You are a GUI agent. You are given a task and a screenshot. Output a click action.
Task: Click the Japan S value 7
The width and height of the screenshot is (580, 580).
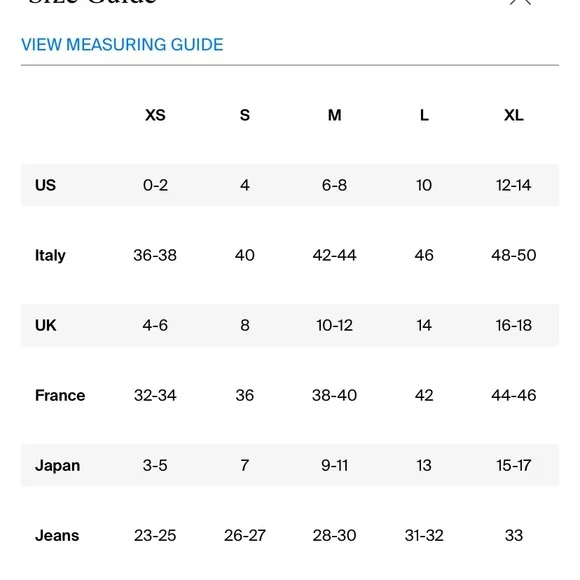click(245, 465)
